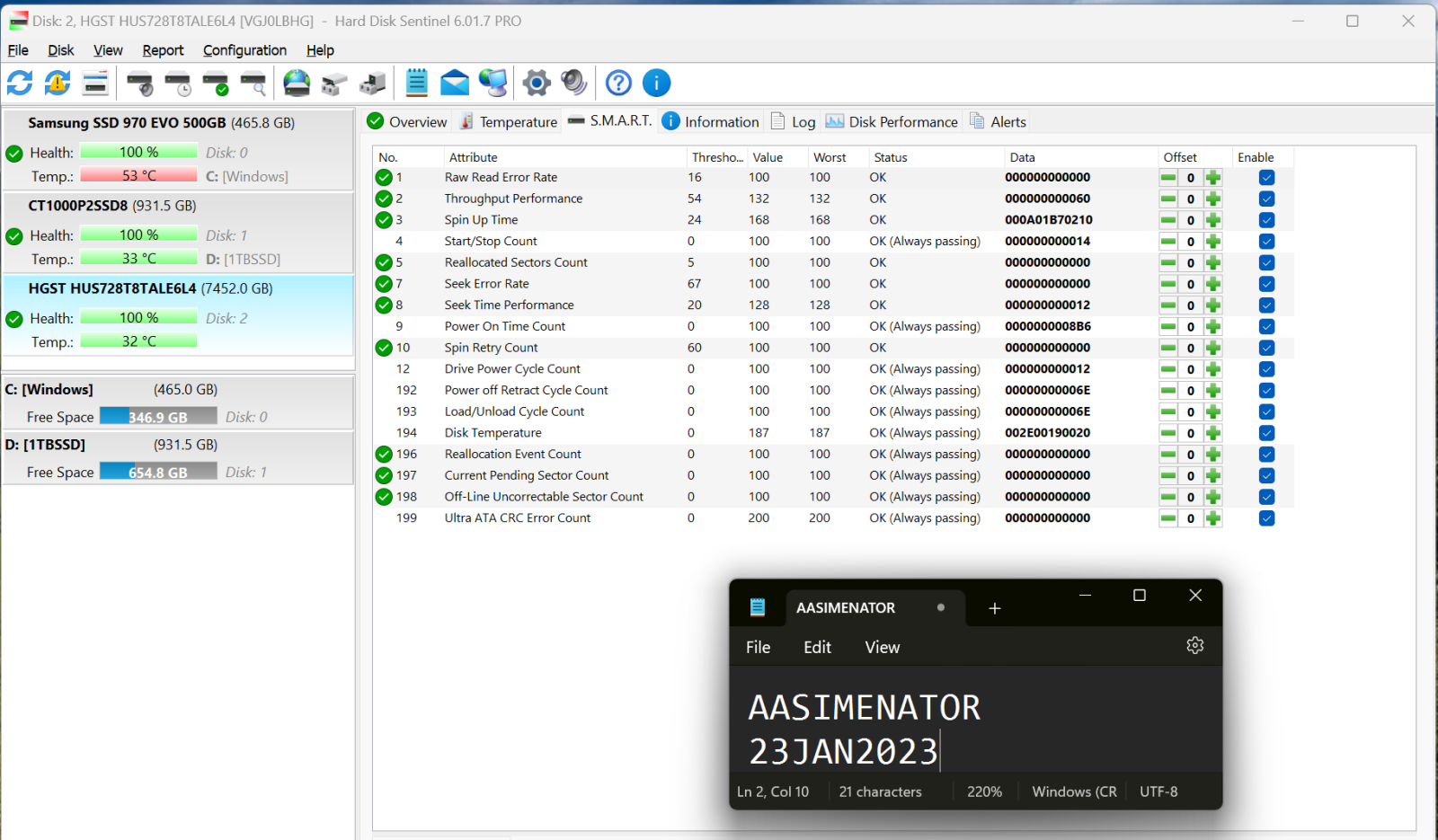Open the Configuration menu
Image resolution: width=1438 pixels, height=840 pixels.
pyautogui.click(x=244, y=50)
